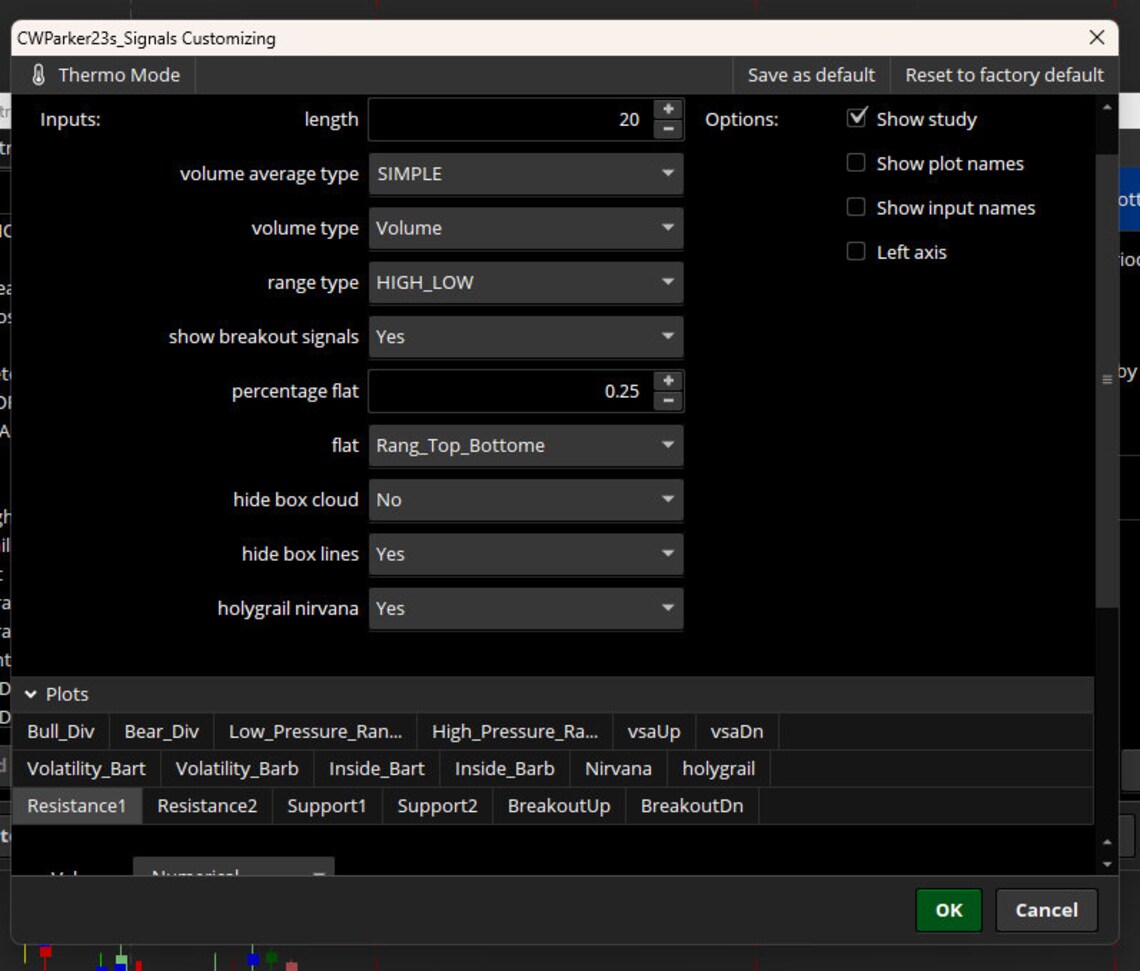Increase percentage flat using its plus stepper
1140x971 pixels.
[668, 381]
